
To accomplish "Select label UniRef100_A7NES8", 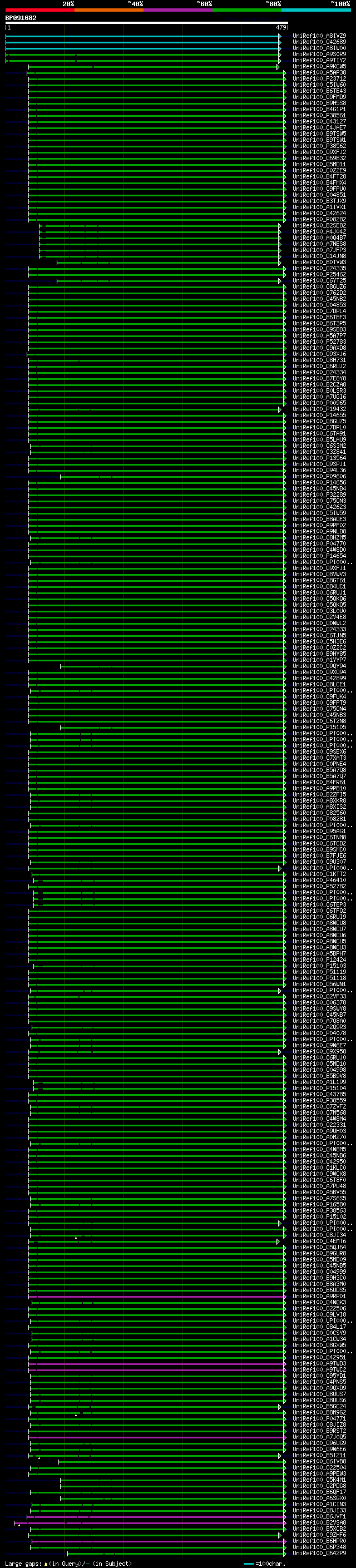I will pyautogui.click(x=319, y=244).
